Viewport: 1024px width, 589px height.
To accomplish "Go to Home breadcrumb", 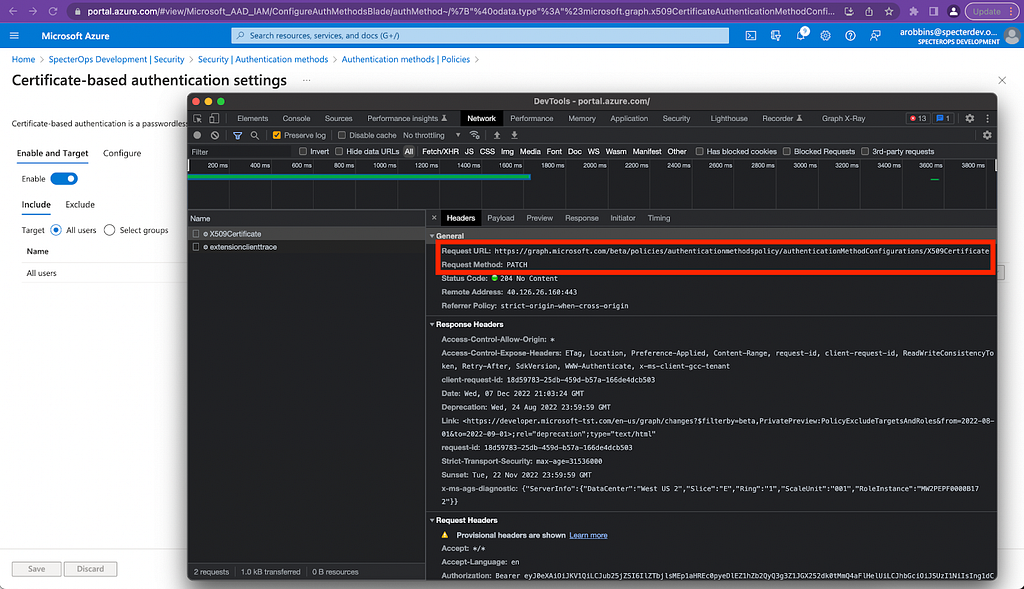I will [24, 59].
